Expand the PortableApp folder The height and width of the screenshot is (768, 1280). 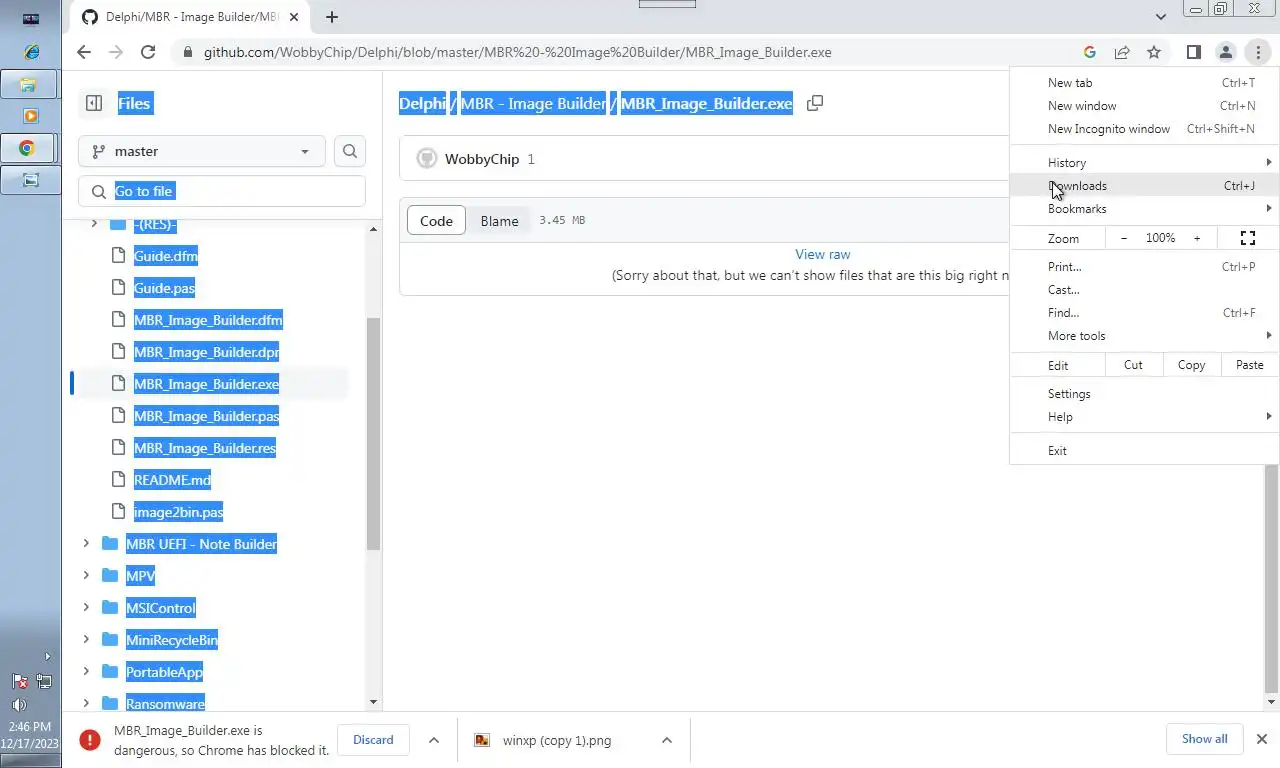86,672
